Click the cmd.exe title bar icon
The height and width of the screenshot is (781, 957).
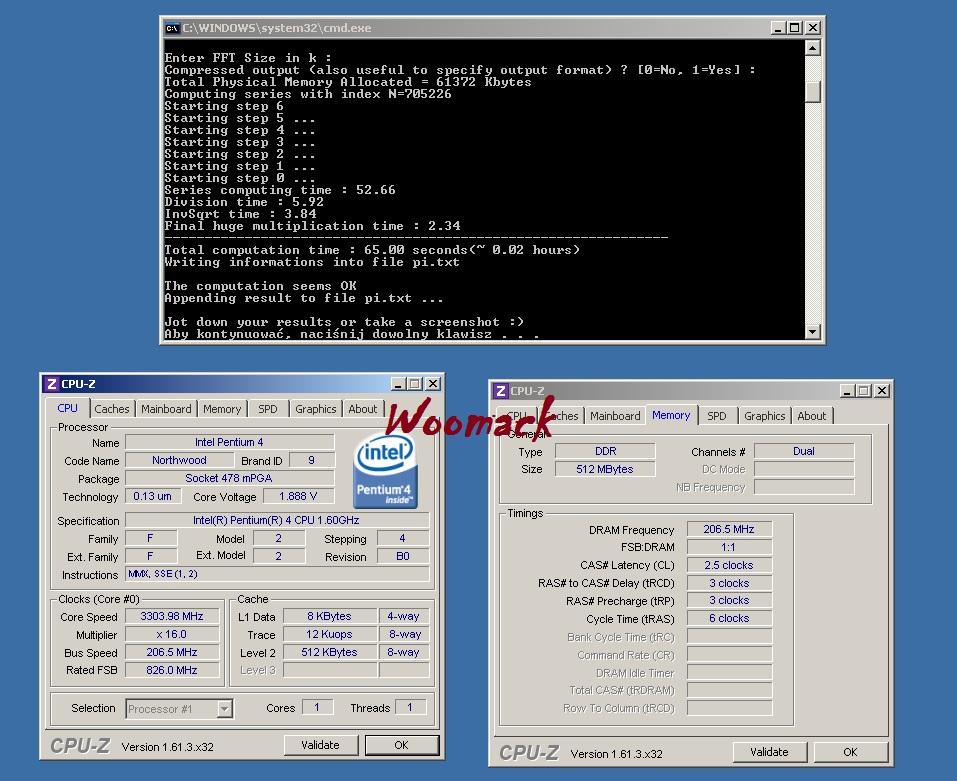click(173, 28)
